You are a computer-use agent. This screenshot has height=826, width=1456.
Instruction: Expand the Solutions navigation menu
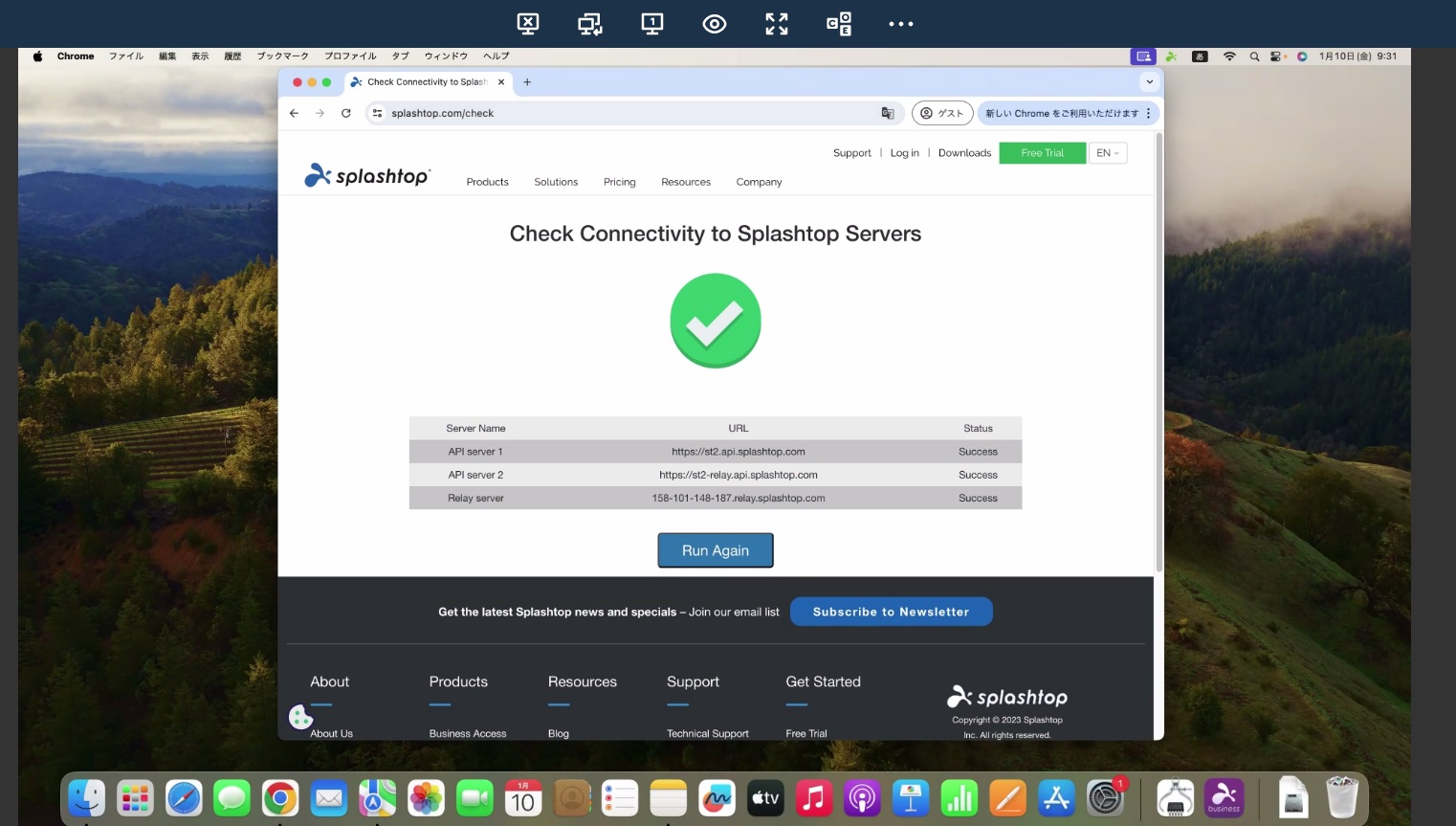click(556, 182)
